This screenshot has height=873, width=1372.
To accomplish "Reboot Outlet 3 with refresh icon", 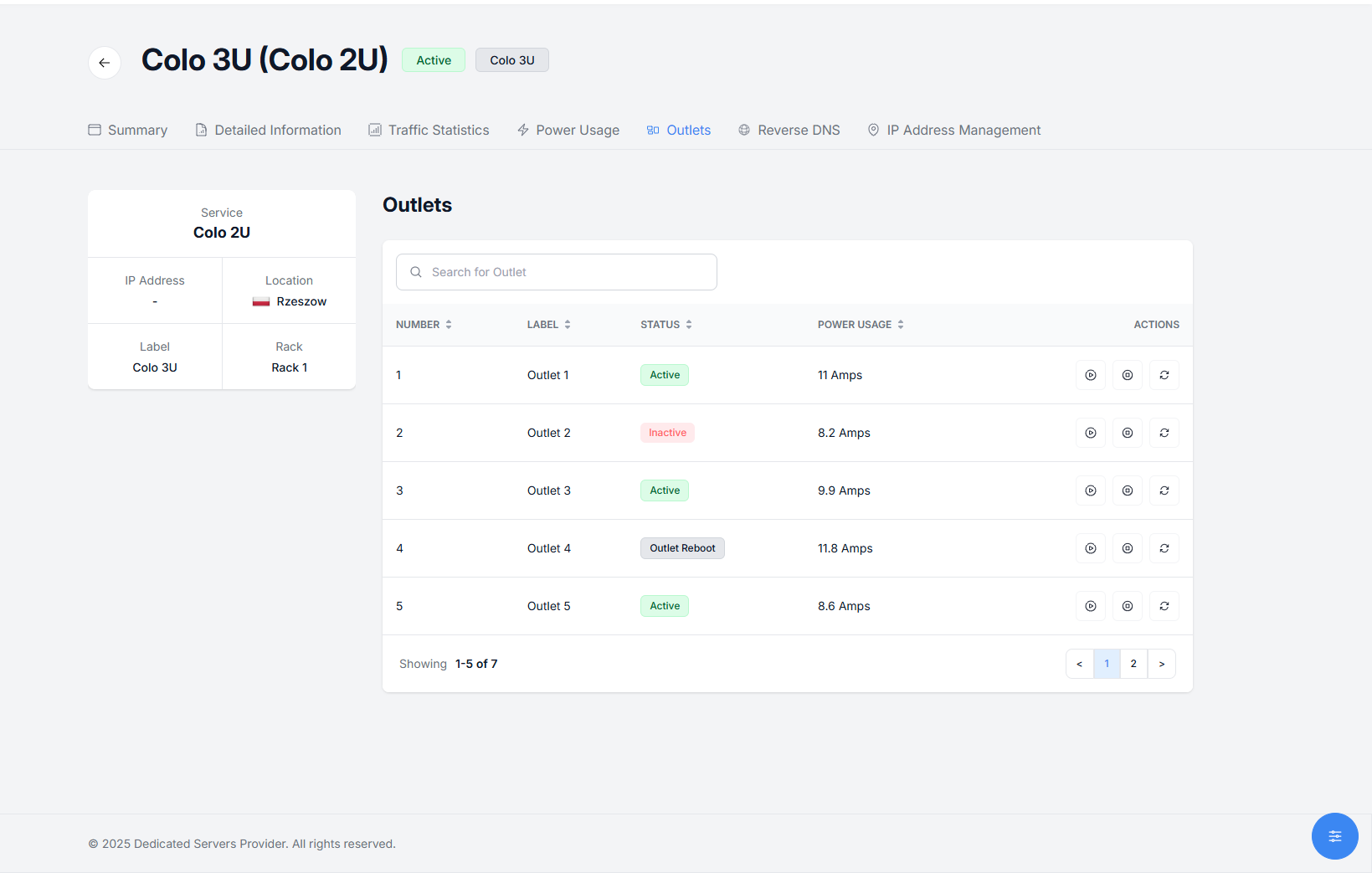I will point(1164,490).
